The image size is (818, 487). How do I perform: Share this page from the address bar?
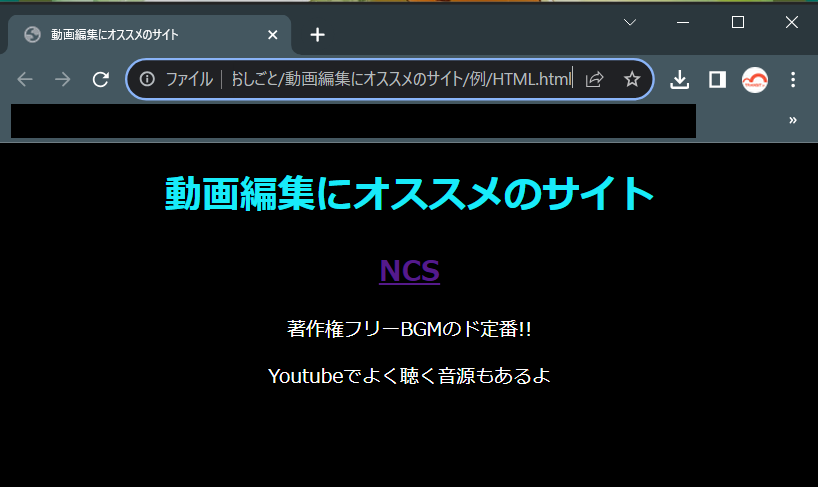(x=594, y=80)
